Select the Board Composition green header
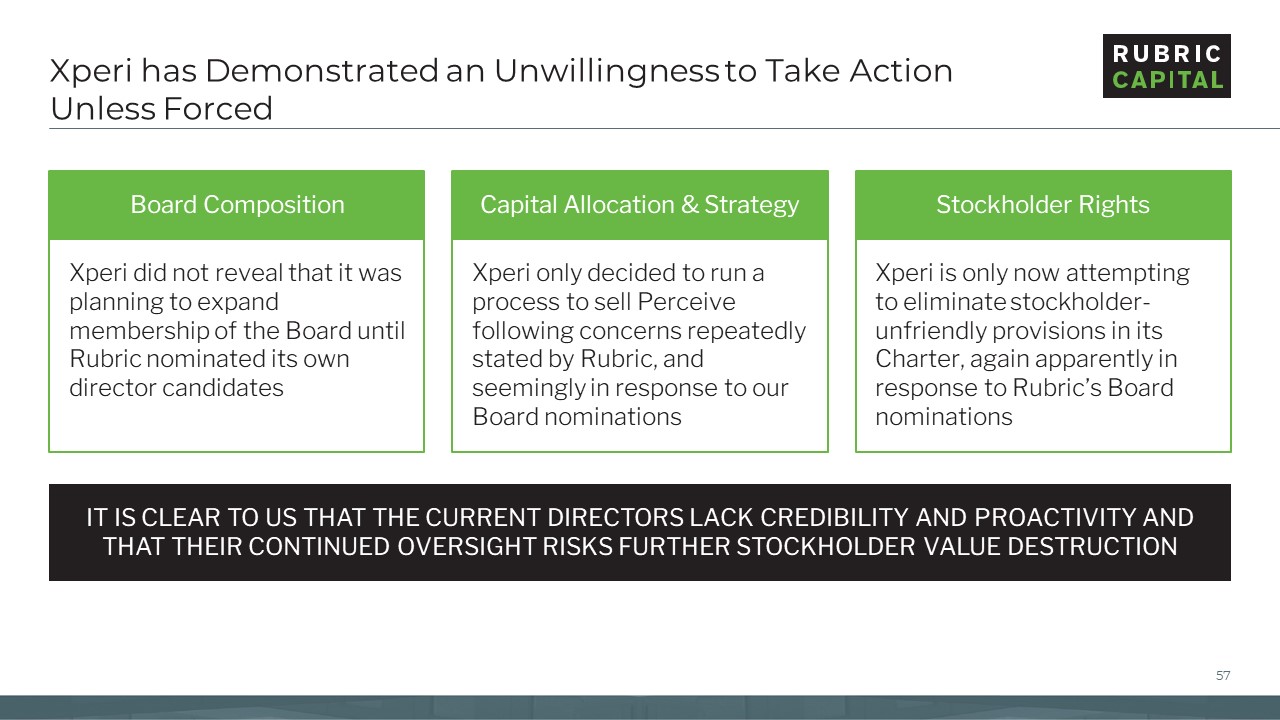This screenshot has height=720, width=1280. point(237,205)
